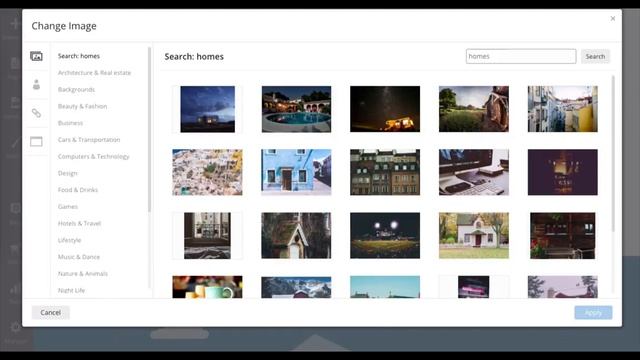640x360 pixels.
Task: Open the Design category
Action: [67, 173]
